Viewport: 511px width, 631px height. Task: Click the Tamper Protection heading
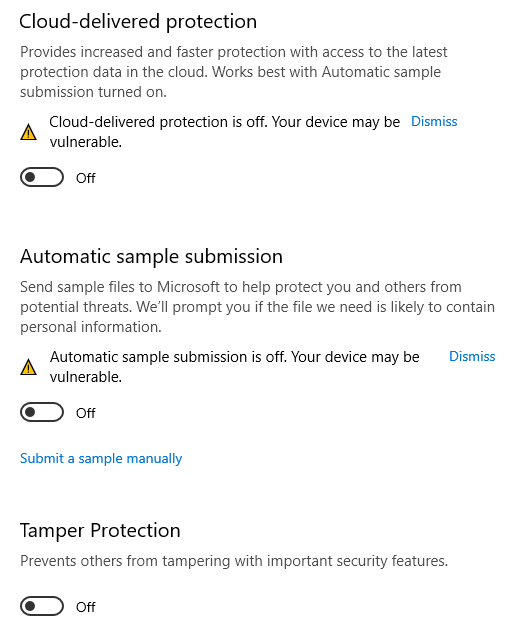tap(100, 530)
